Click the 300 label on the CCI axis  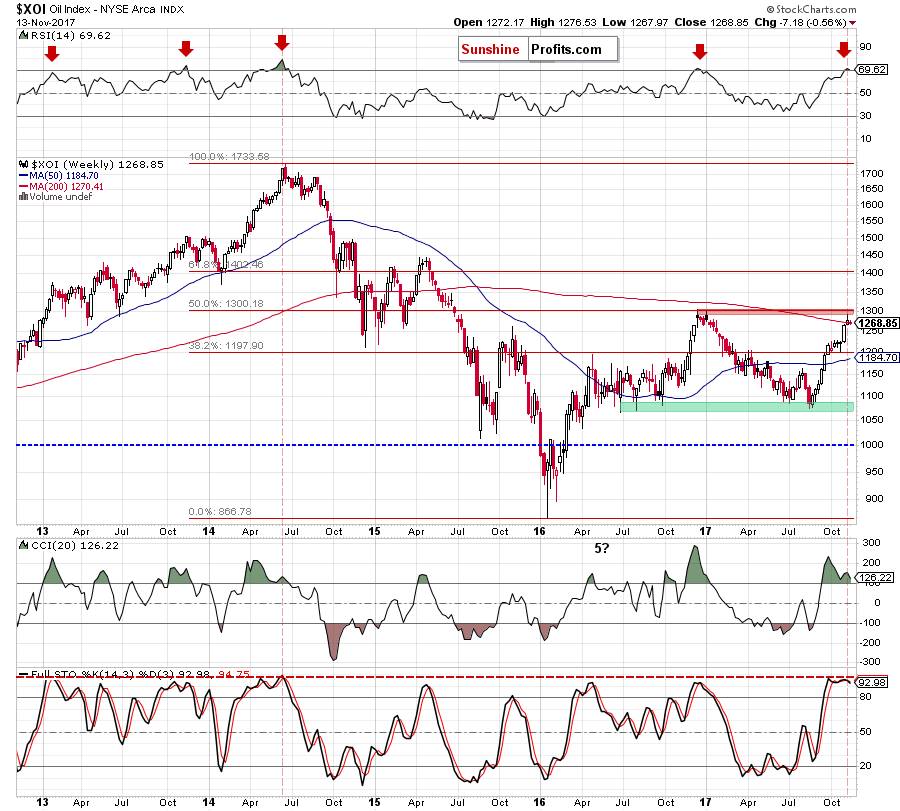point(871,542)
